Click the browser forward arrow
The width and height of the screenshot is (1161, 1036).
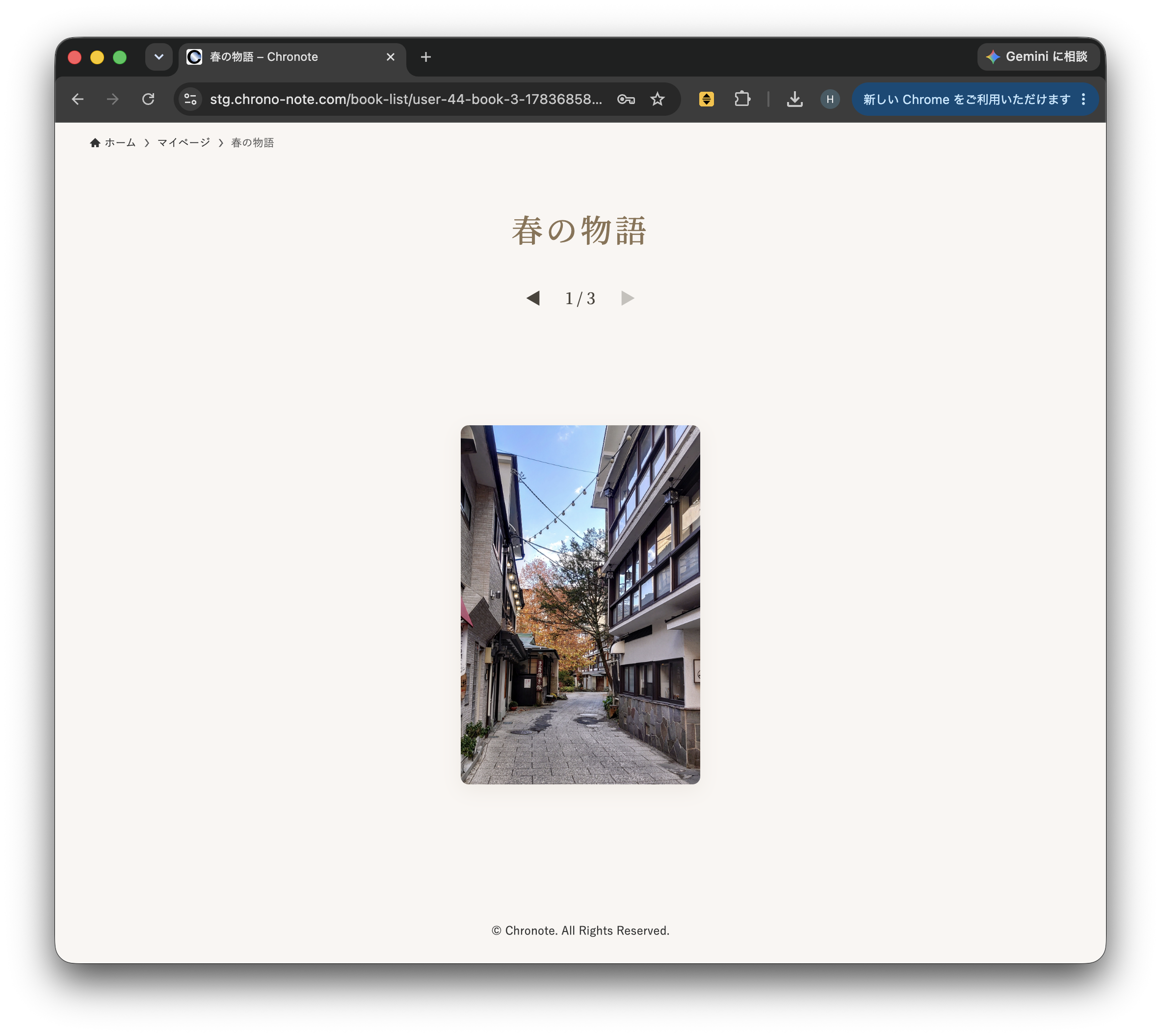point(113,99)
